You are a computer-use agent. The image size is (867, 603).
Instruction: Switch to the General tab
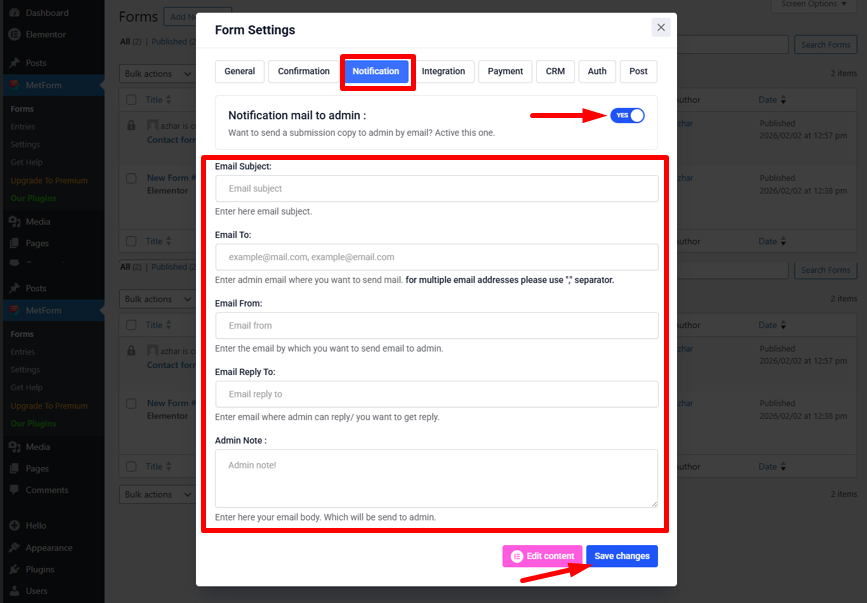click(x=239, y=71)
